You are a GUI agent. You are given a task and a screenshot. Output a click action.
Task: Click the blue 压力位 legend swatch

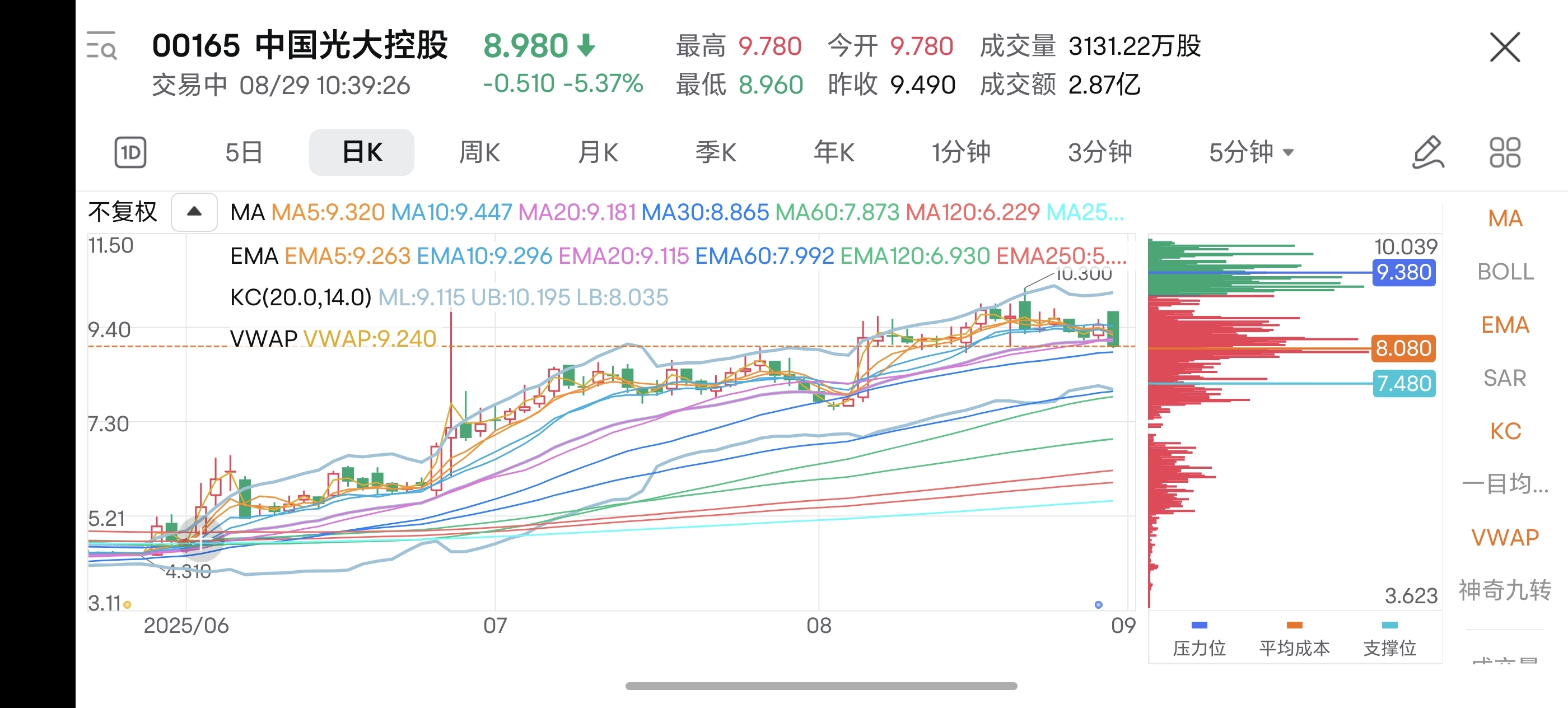[1199, 625]
